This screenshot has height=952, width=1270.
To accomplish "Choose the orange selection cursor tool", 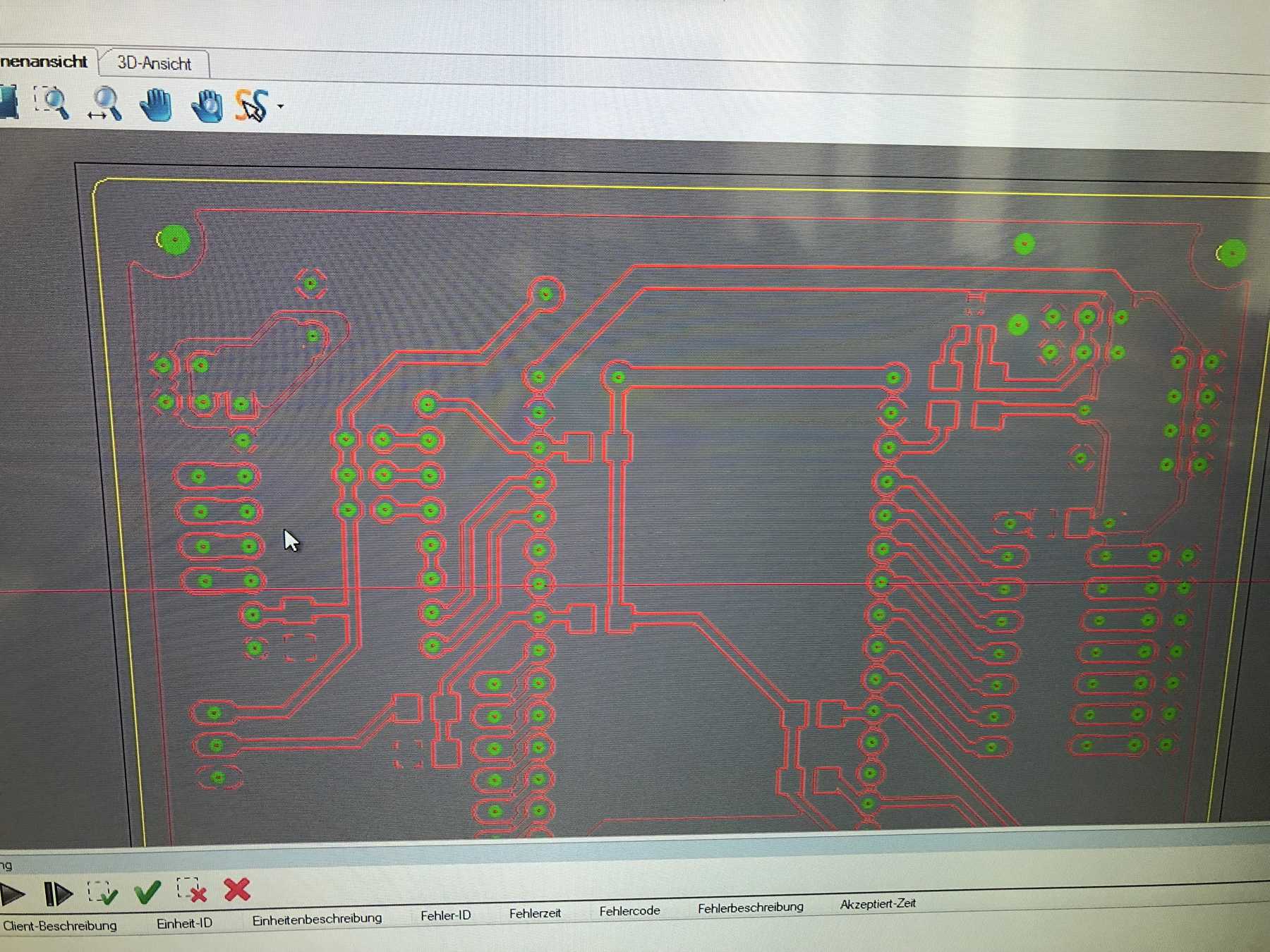I will coord(252,106).
